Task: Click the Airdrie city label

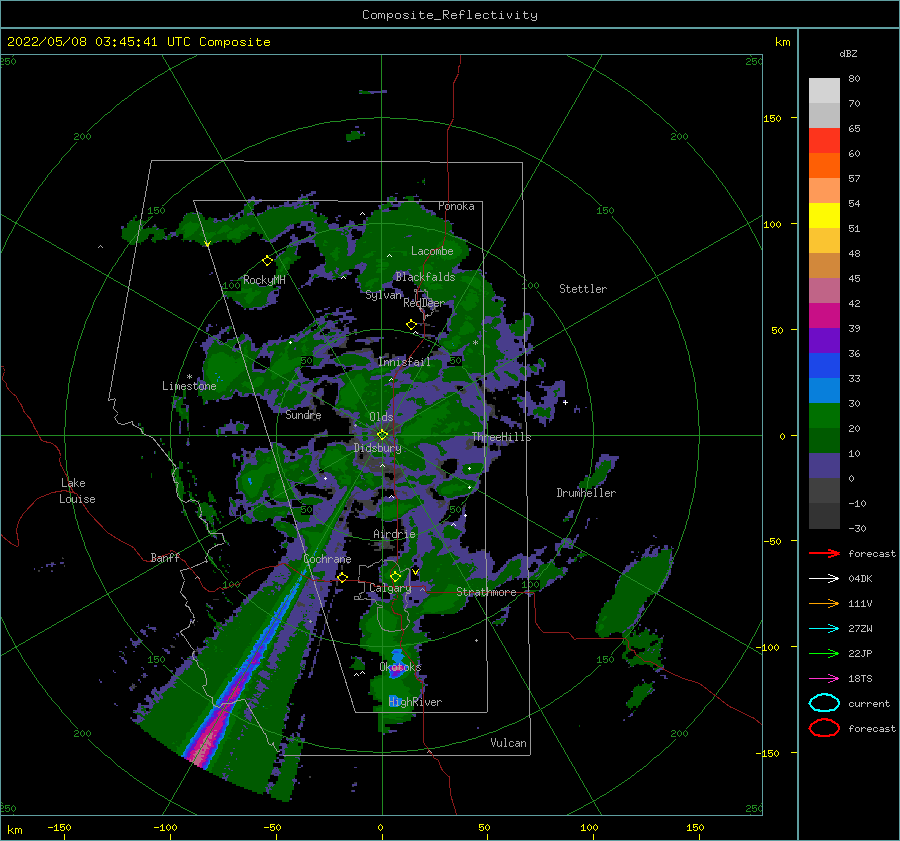Action: click(394, 534)
